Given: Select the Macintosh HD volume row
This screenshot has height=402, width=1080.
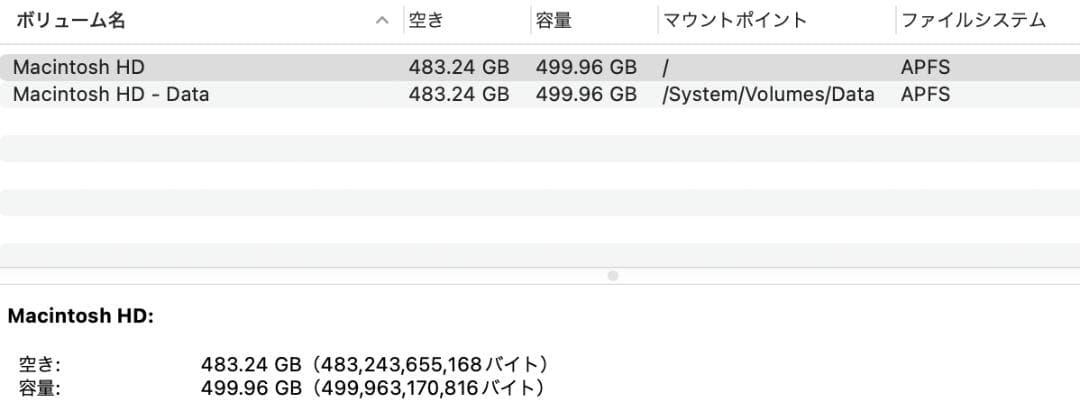Looking at the screenshot, I should pos(540,67).
